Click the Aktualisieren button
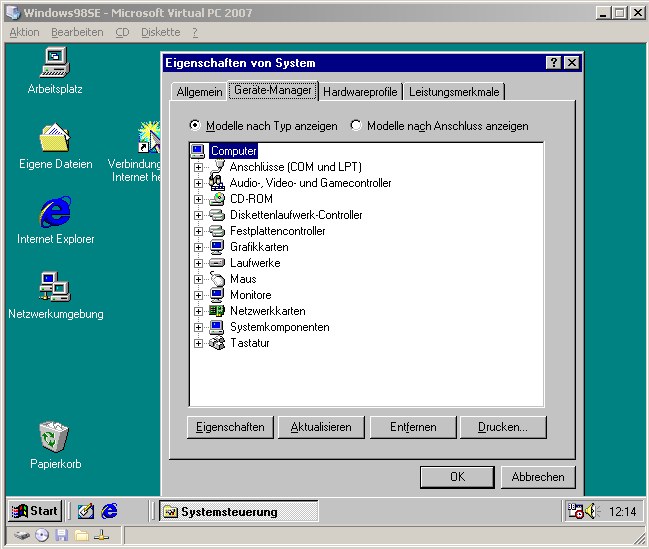Screen dimensions: 649x549 click(x=321, y=427)
